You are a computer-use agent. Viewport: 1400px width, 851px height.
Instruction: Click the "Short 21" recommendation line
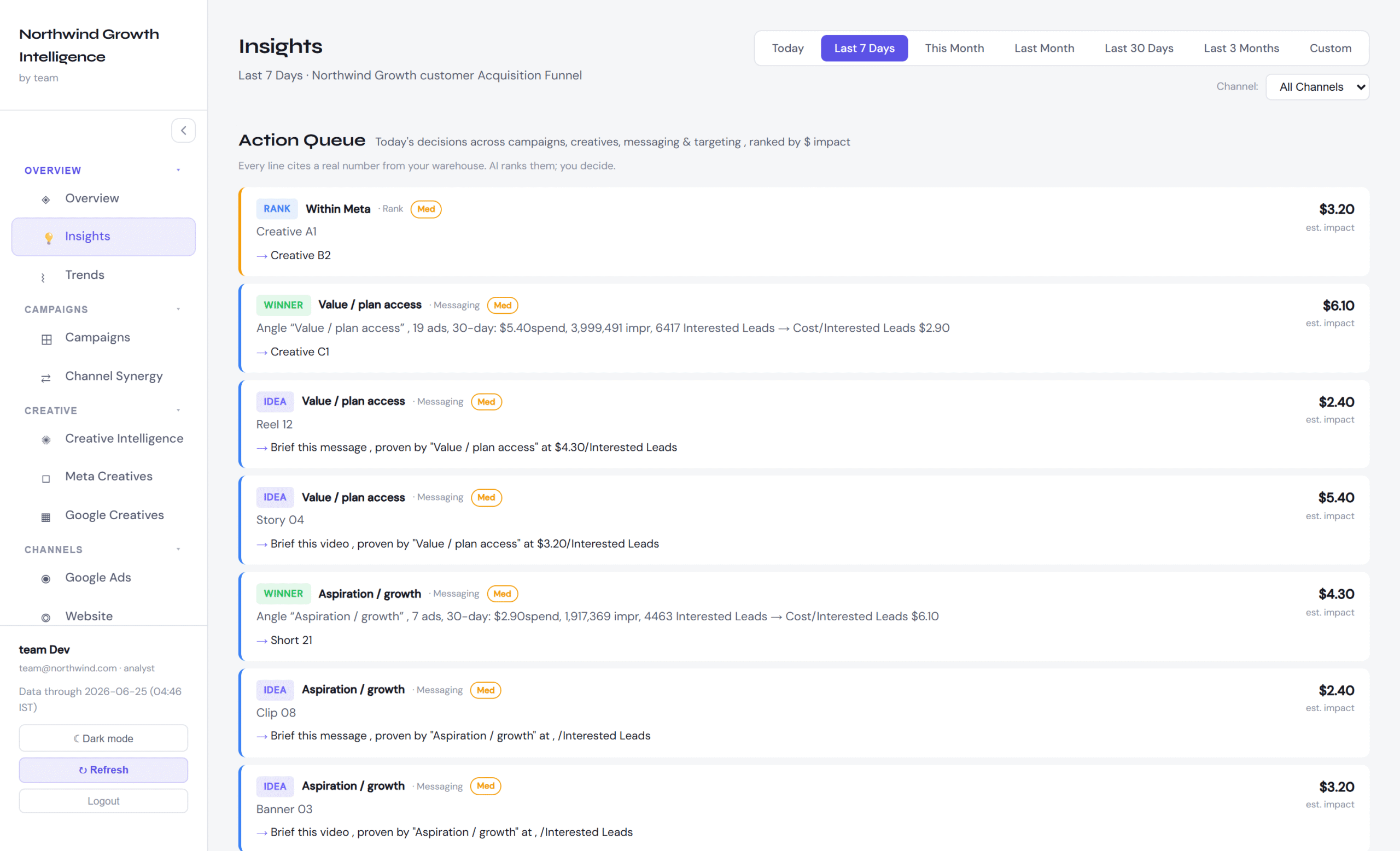[x=285, y=641]
